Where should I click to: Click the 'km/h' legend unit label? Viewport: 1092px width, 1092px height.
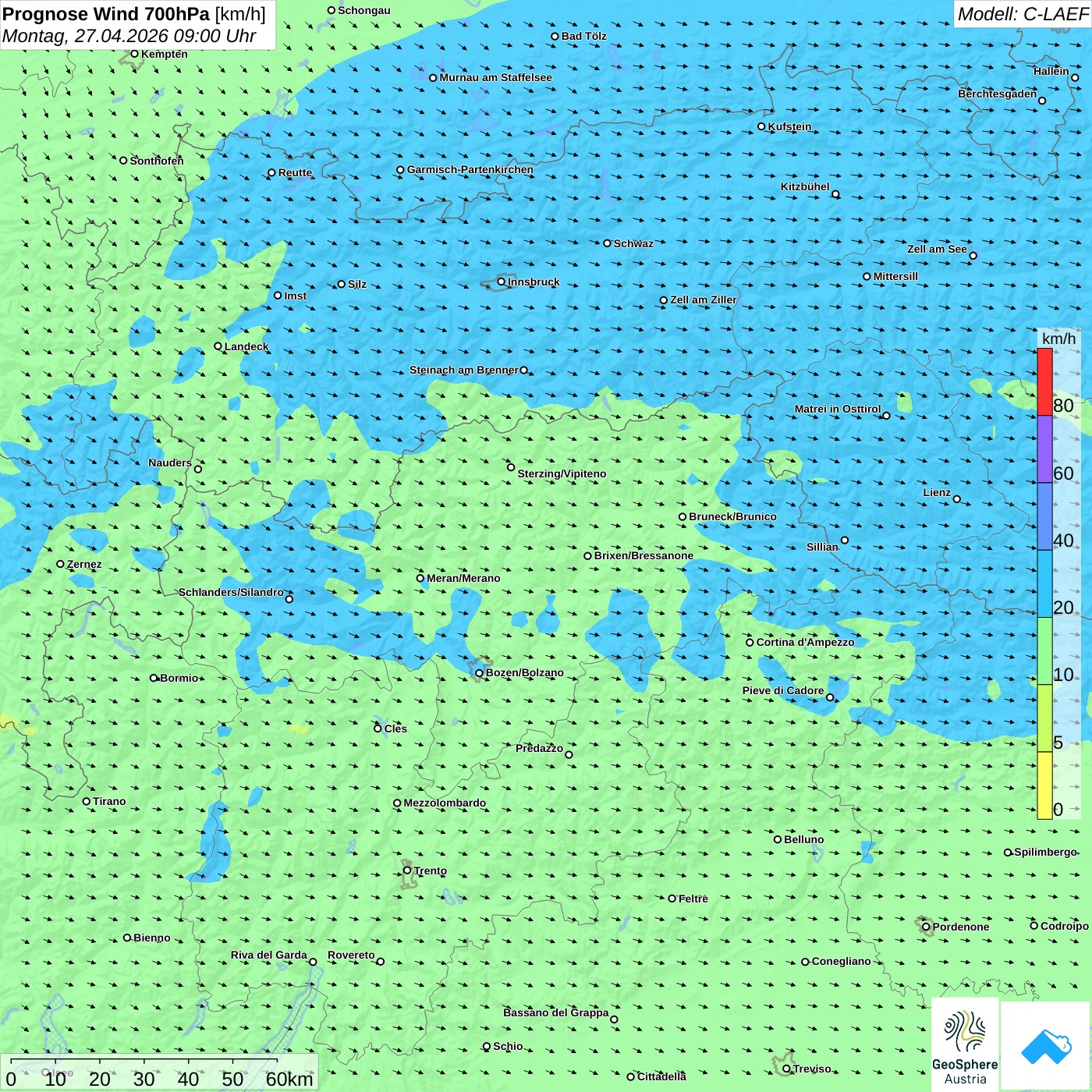tap(1059, 339)
